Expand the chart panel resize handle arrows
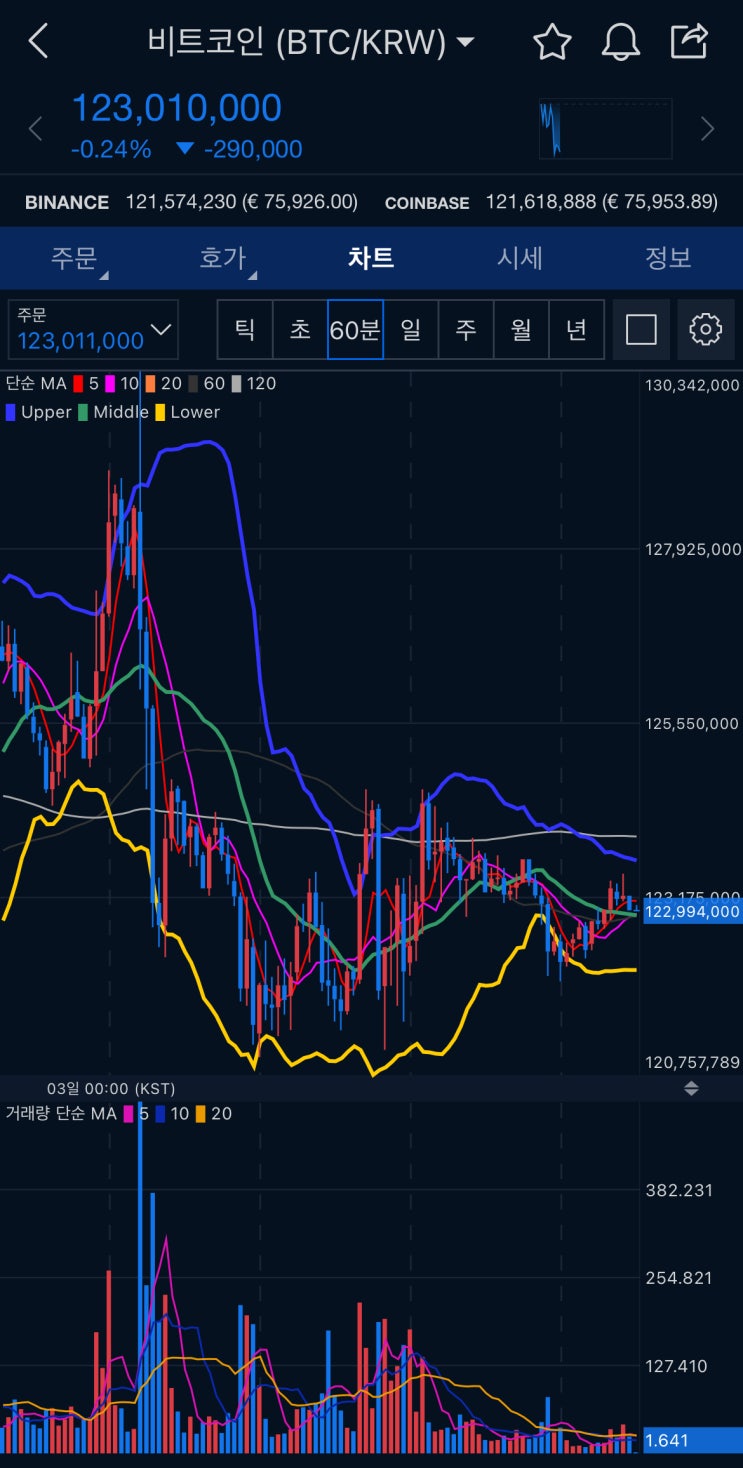743x1468 pixels. tap(691, 1088)
